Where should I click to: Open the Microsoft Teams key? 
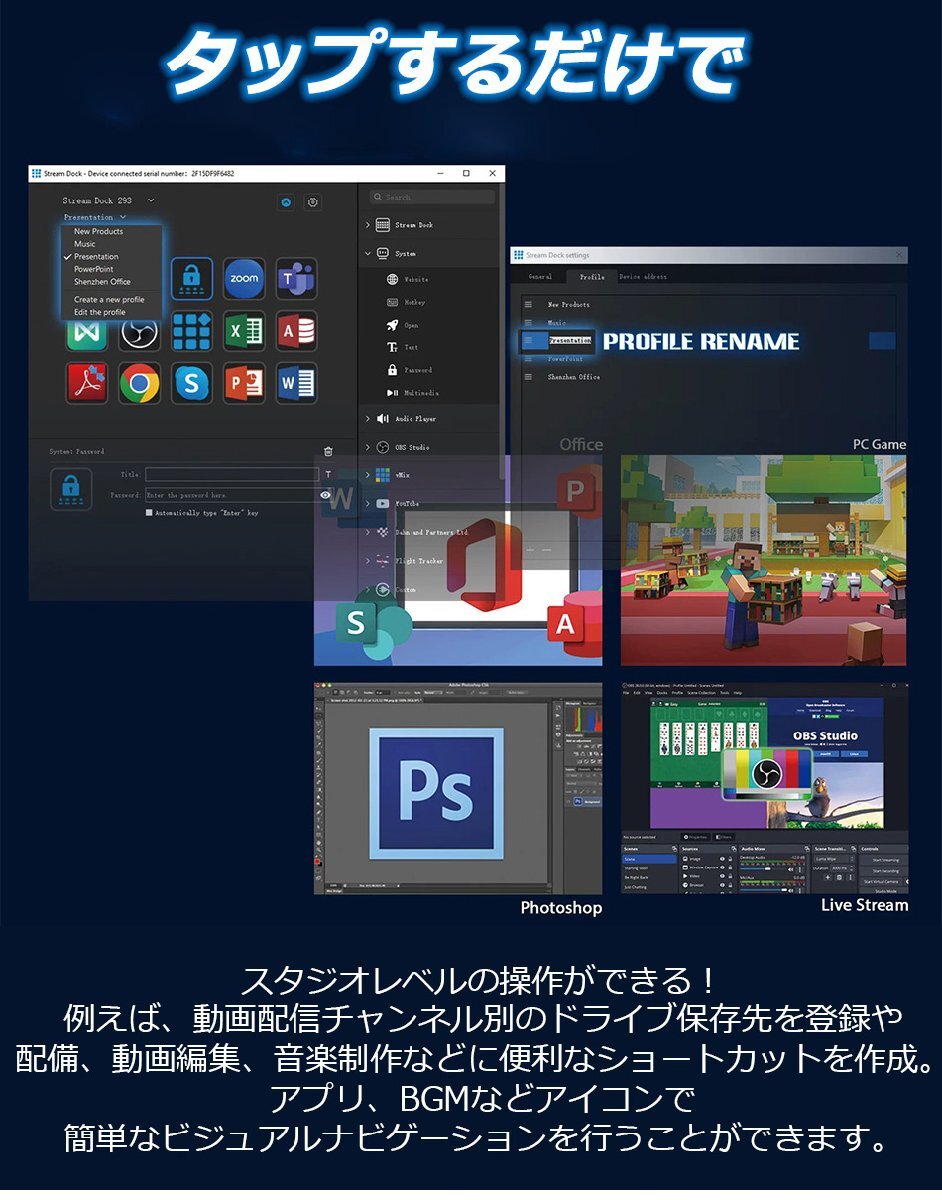coord(296,278)
